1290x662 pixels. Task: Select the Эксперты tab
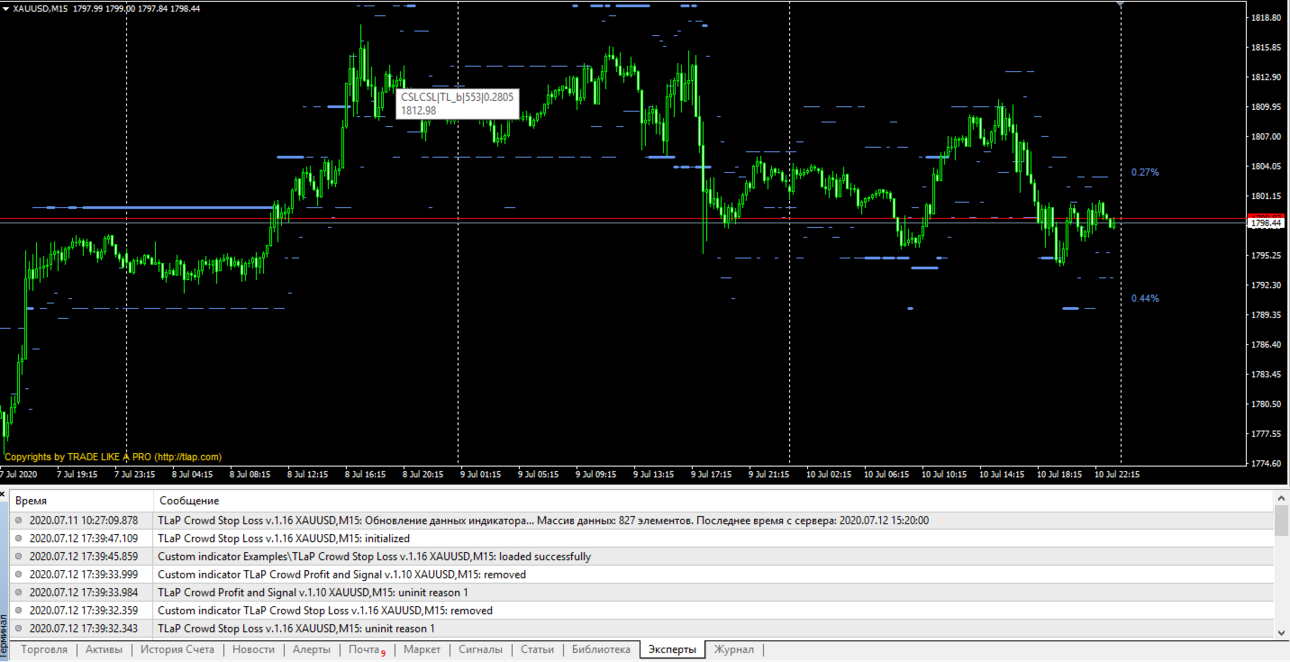click(672, 650)
